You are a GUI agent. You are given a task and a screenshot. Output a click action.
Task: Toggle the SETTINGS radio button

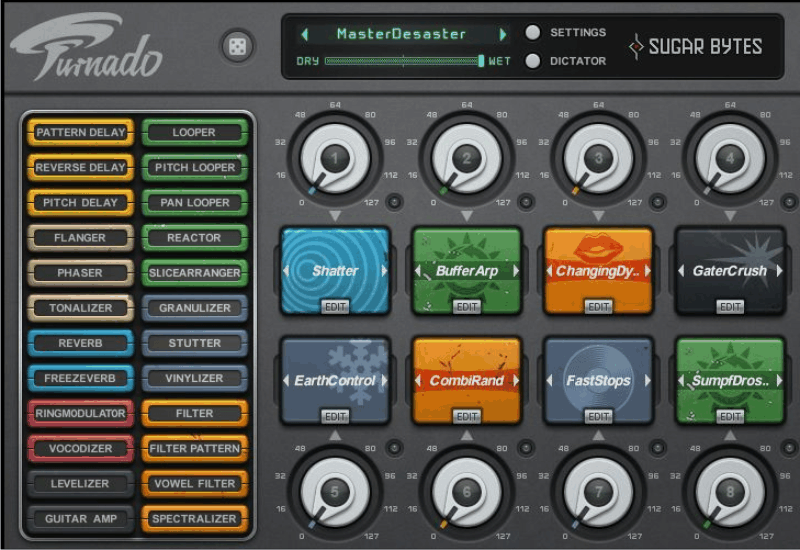533,32
